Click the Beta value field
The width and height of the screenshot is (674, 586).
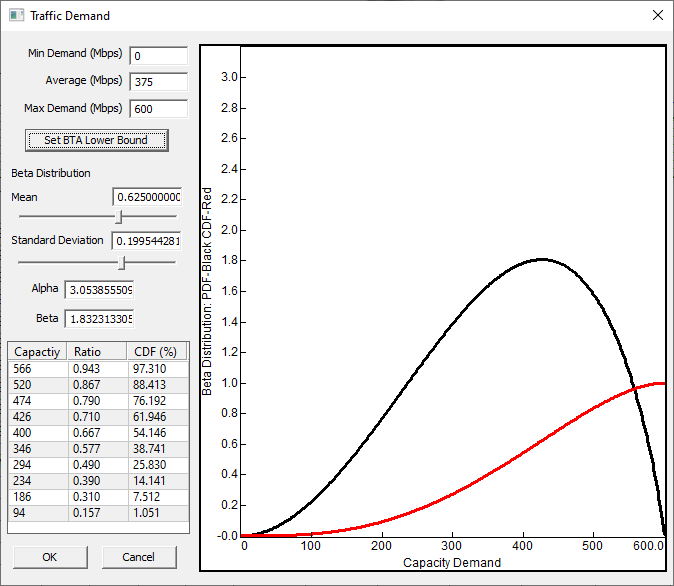(99, 319)
